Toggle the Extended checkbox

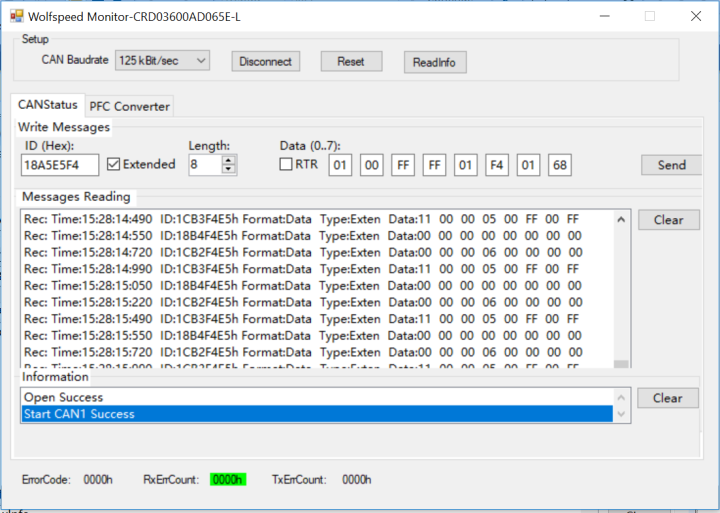point(114,165)
